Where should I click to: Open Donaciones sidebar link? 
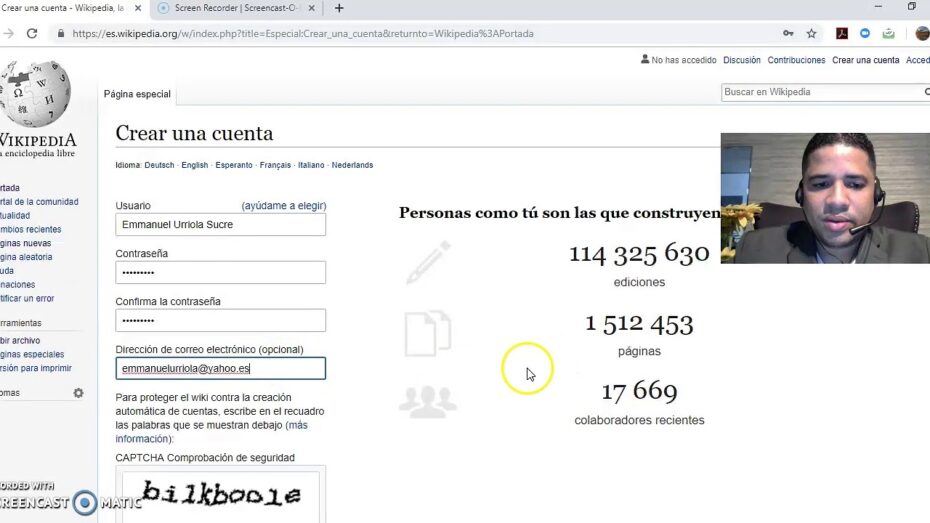tap(18, 285)
